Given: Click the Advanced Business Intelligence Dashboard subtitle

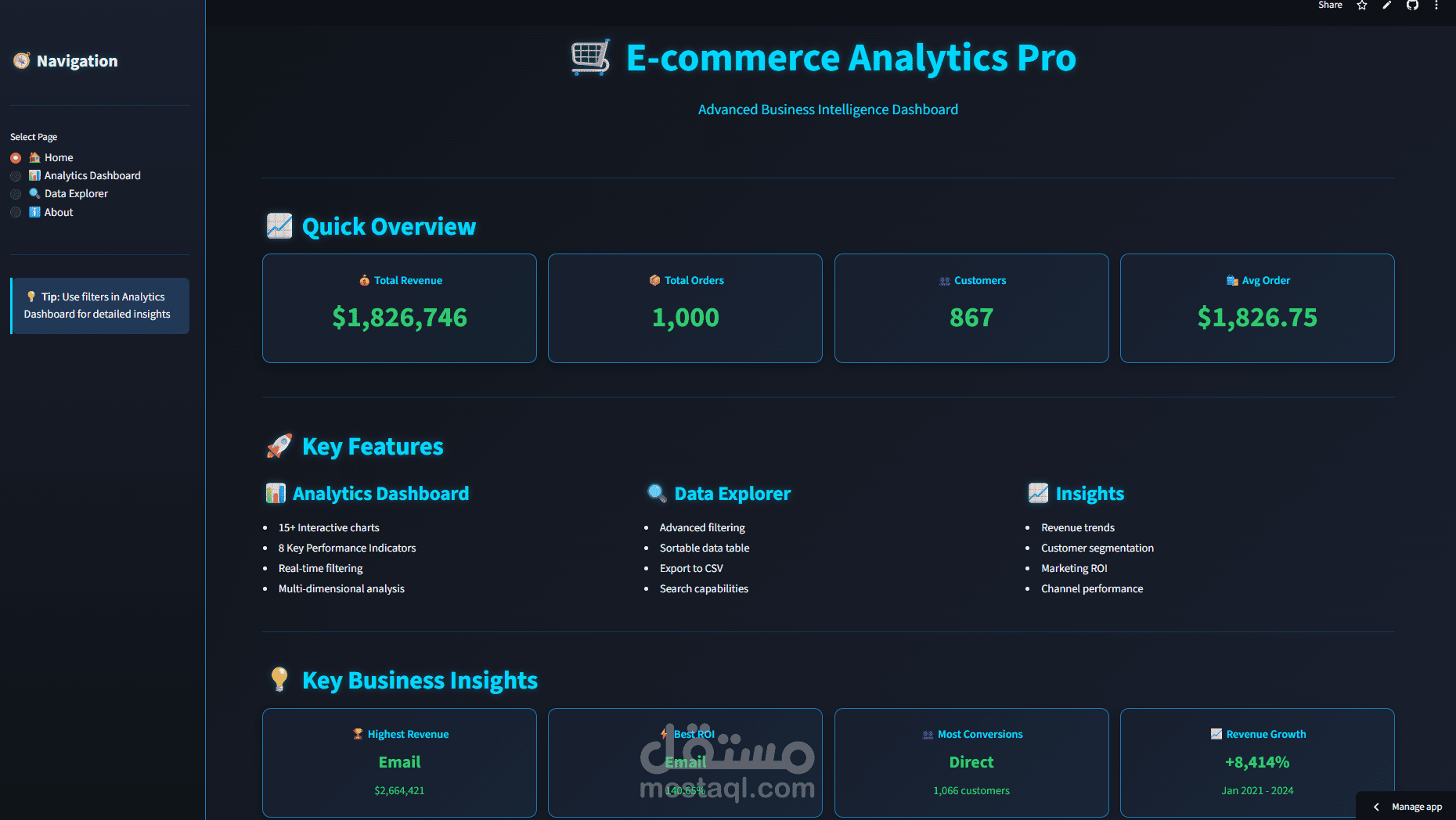Looking at the screenshot, I should [828, 110].
